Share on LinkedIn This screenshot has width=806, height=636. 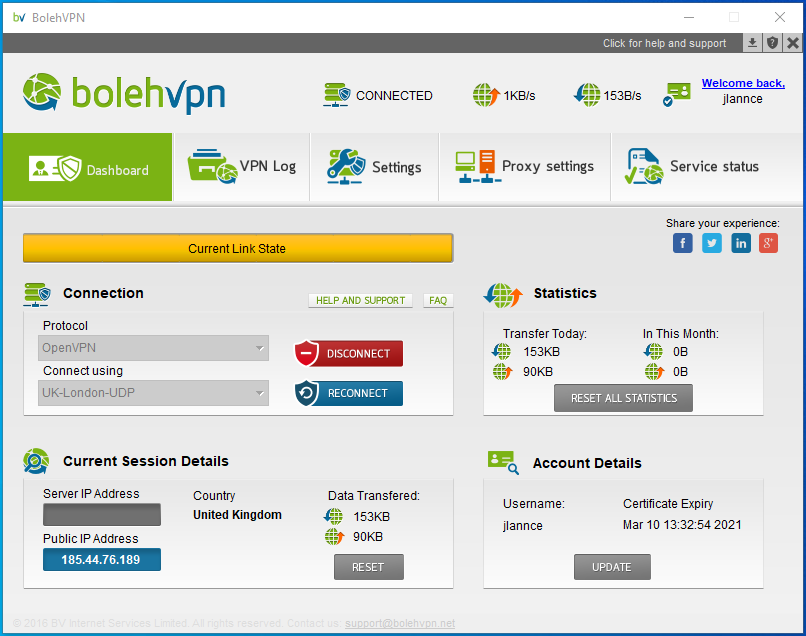pyautogui.click(x=741, y=243)
